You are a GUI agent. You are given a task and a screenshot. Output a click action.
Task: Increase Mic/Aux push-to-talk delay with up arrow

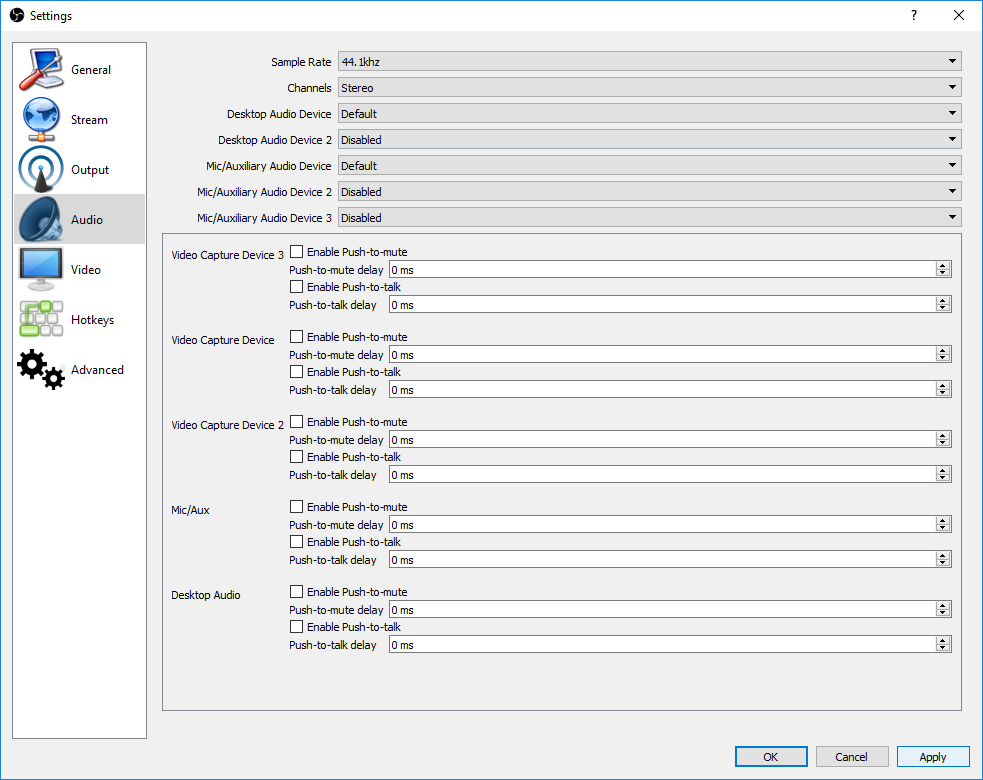942,556
